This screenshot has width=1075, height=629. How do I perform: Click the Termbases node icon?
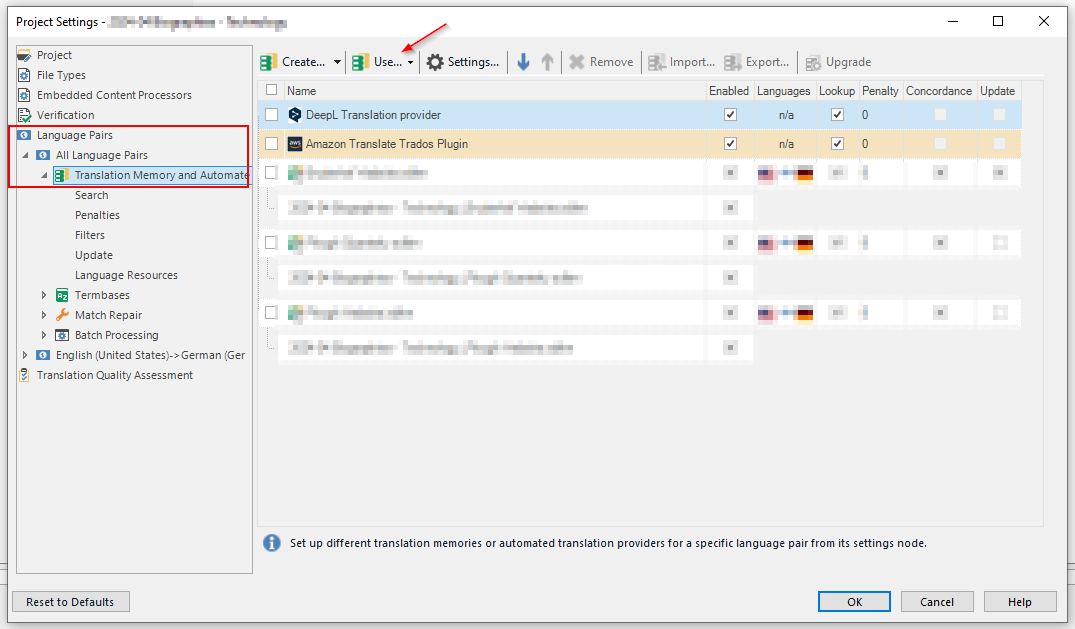[62, 295]
